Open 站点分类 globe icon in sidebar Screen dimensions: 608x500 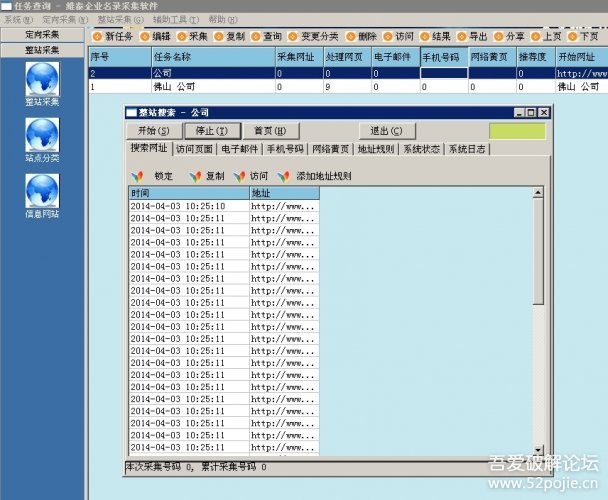(x=42, y=135)
